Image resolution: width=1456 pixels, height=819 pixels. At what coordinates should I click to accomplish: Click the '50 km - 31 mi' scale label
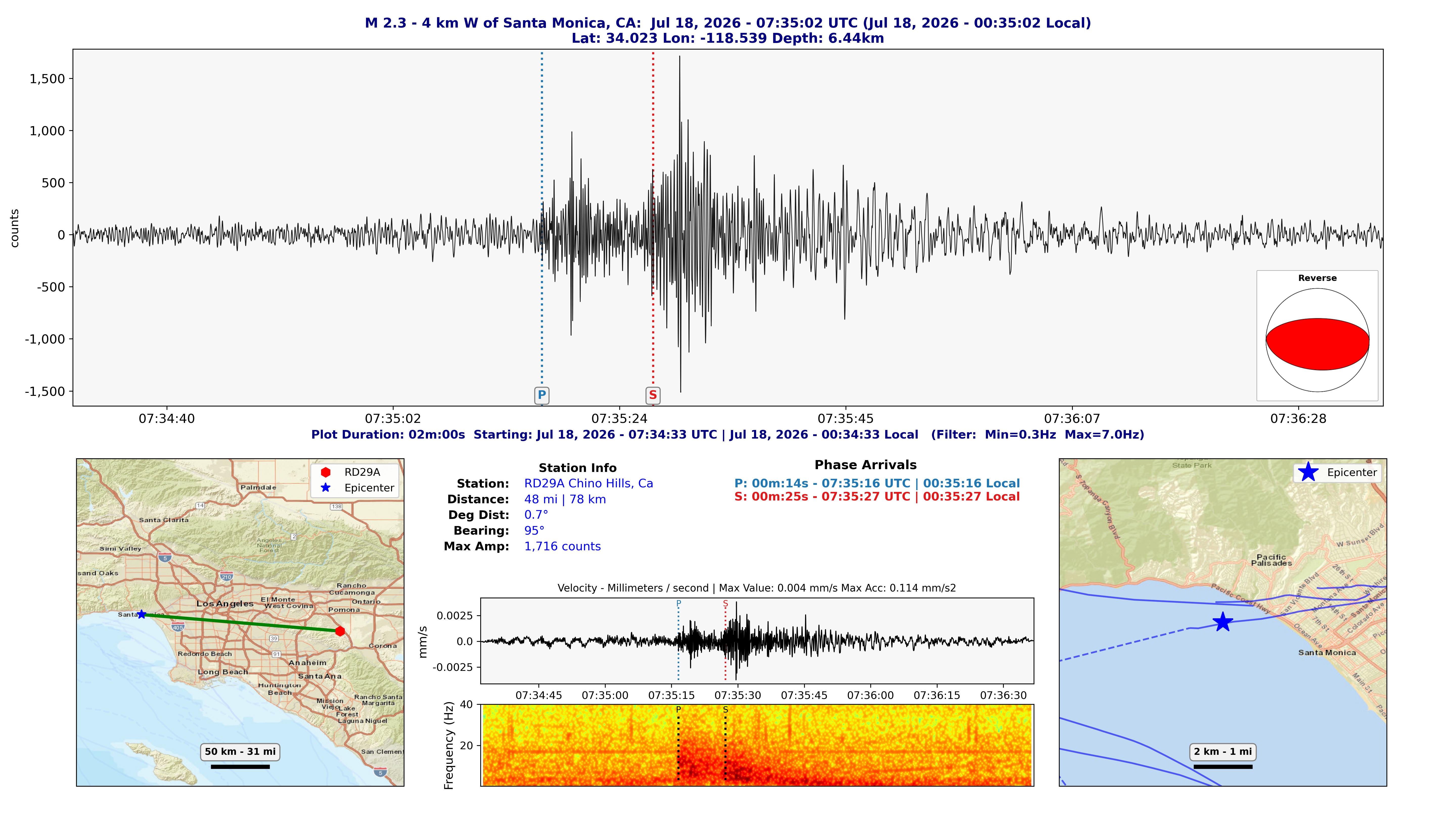[240, 752]
